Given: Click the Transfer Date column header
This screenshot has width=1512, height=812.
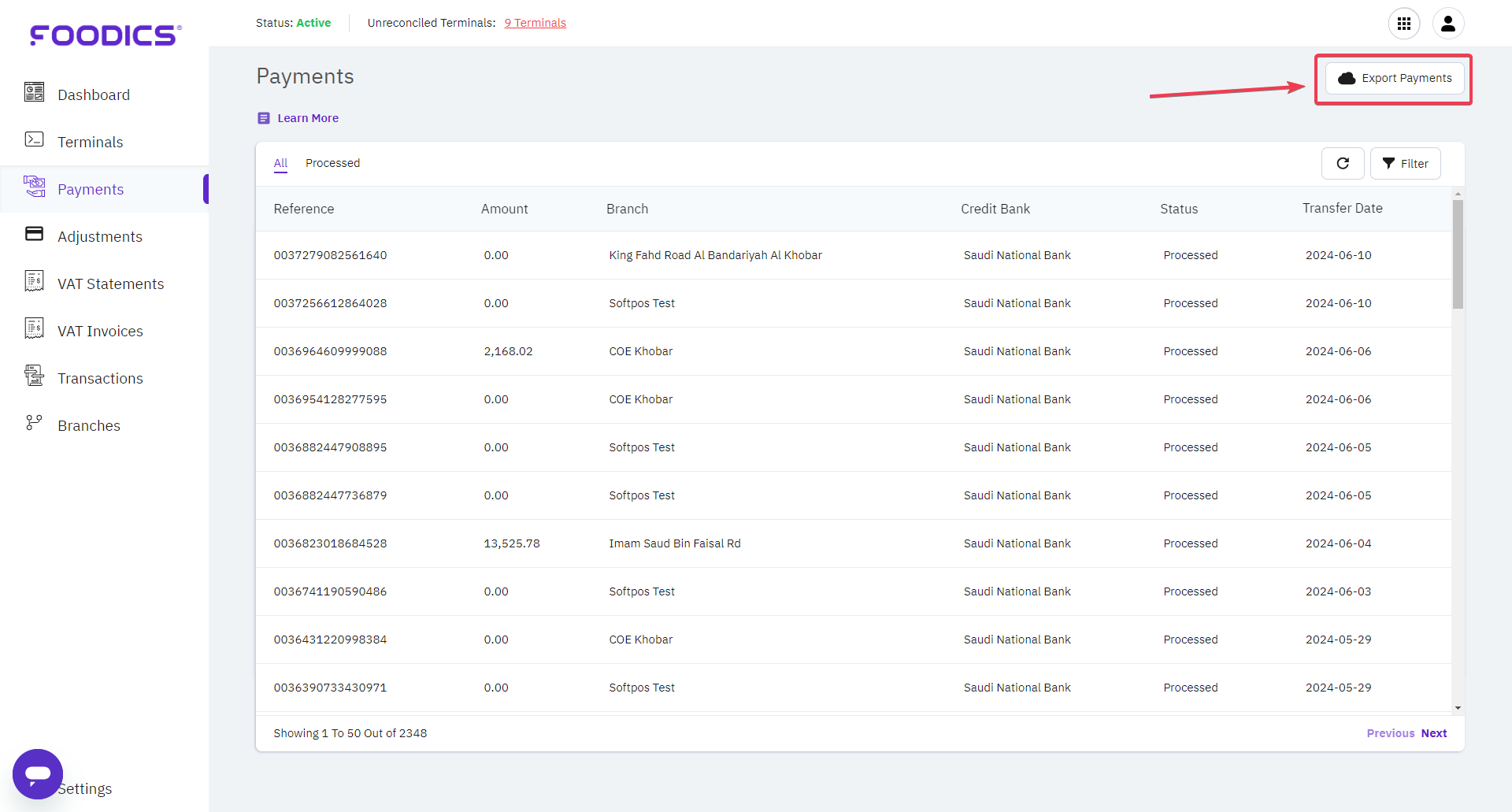Looking at the screenshot, I should pos(1342,208).
